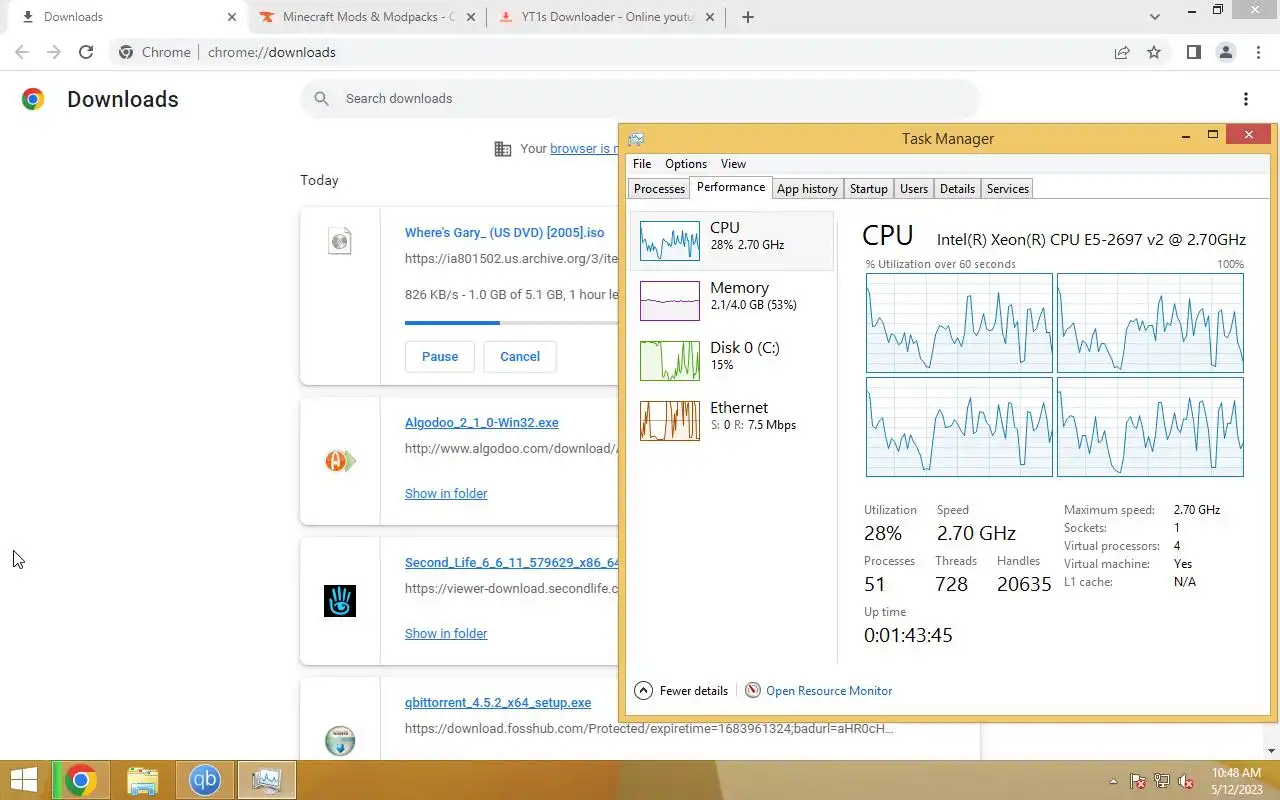Screen dimensions: 1280x800
Task: Open qBittorrent from the taskbar
Action: point(205,780)
